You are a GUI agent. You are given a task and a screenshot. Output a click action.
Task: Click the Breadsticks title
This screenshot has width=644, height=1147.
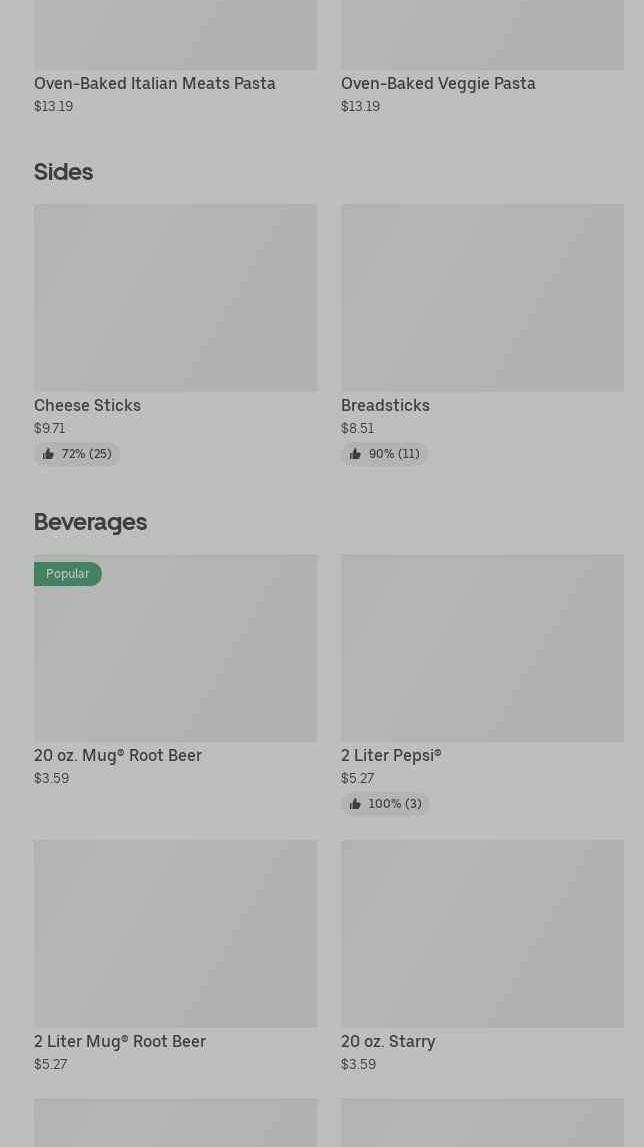click(385, 405)
